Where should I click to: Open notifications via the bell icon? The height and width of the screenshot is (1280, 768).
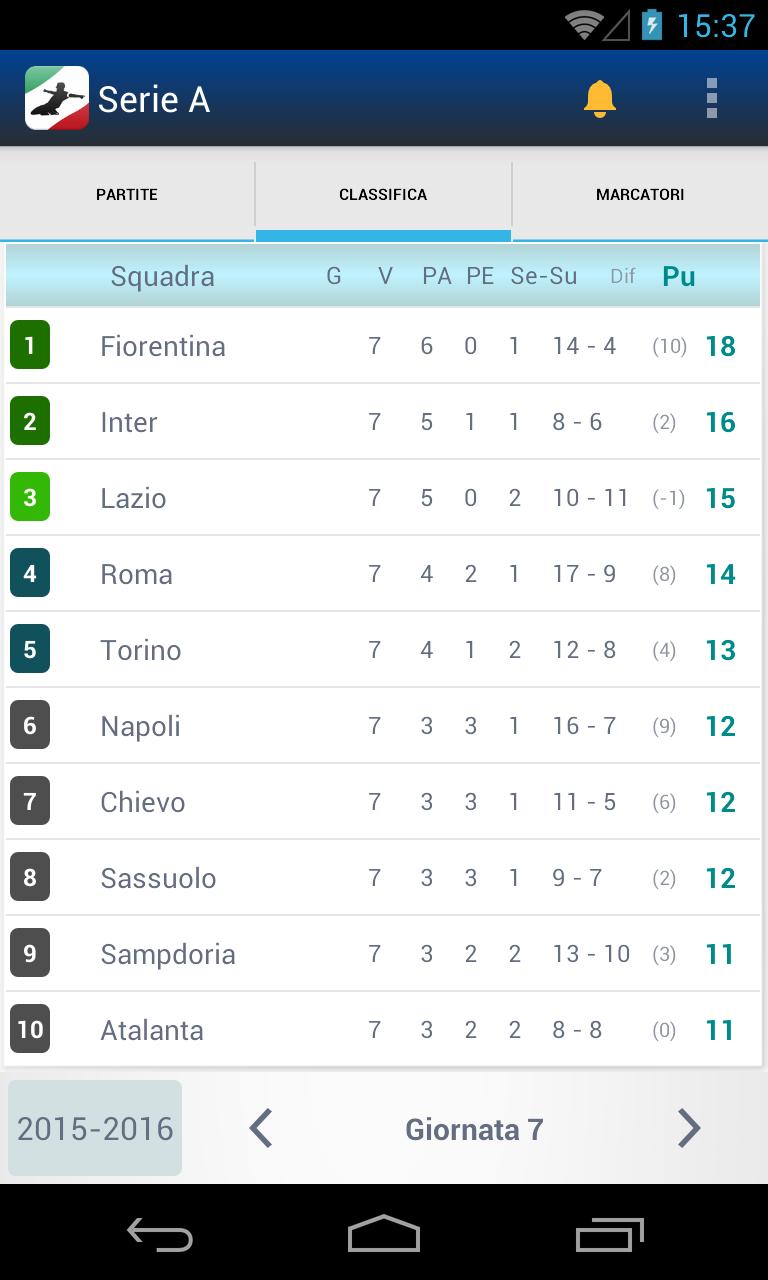pos(601,97)
